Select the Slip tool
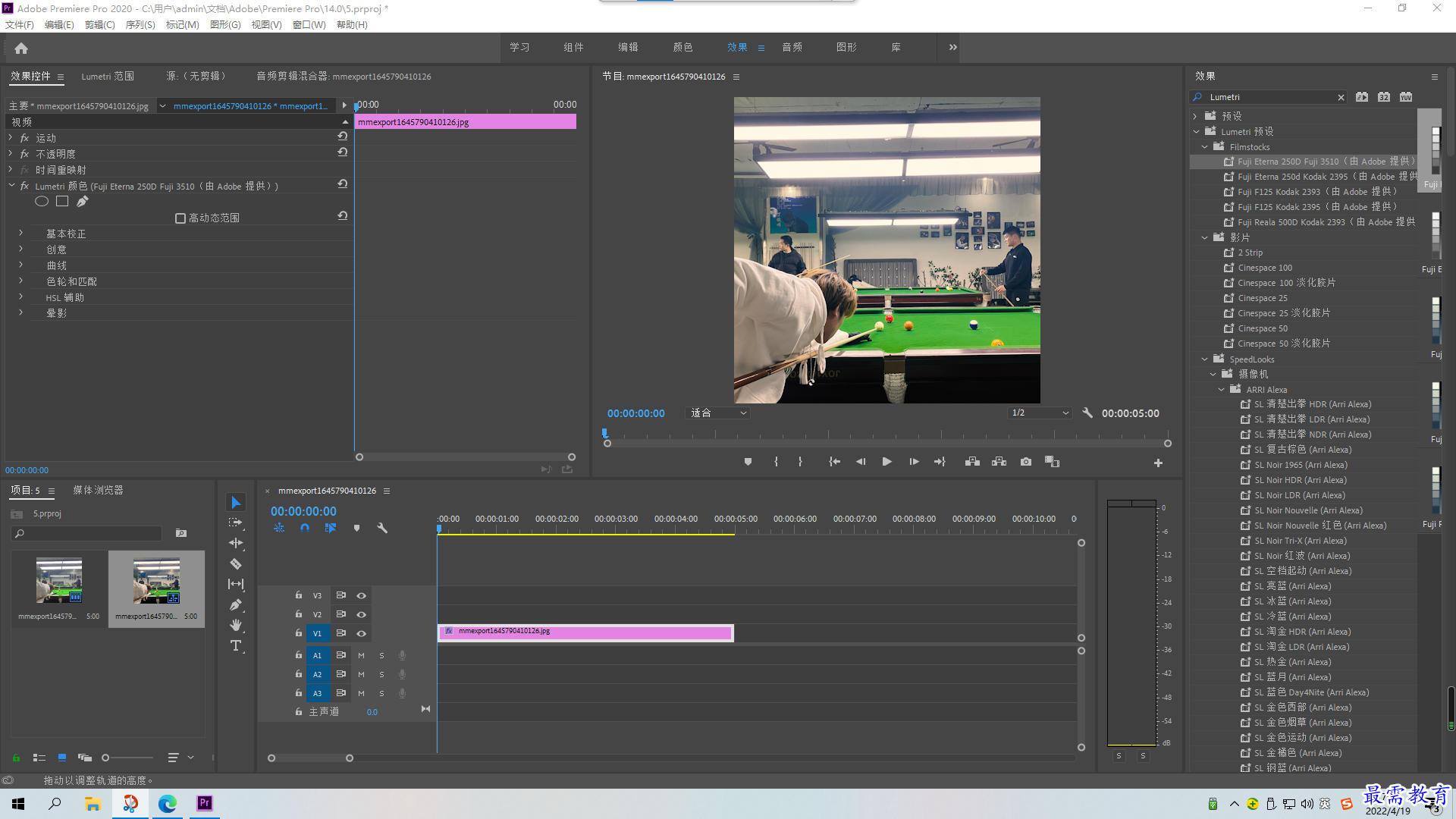 [x=236, y=584]
